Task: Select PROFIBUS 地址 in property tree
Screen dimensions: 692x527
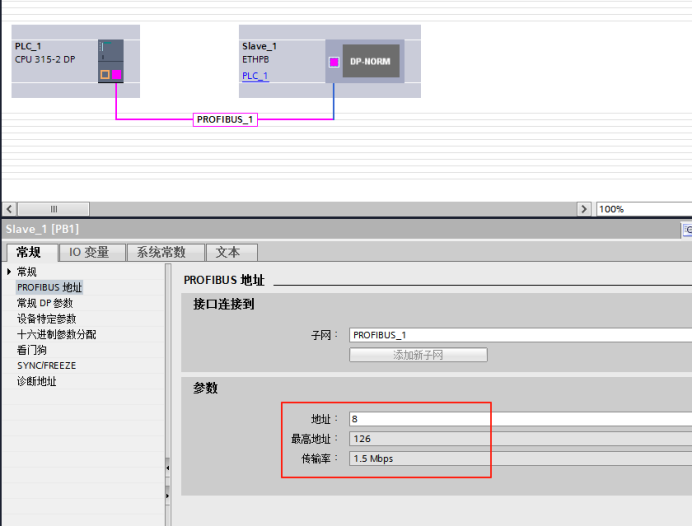Action: tap(49, 287)
